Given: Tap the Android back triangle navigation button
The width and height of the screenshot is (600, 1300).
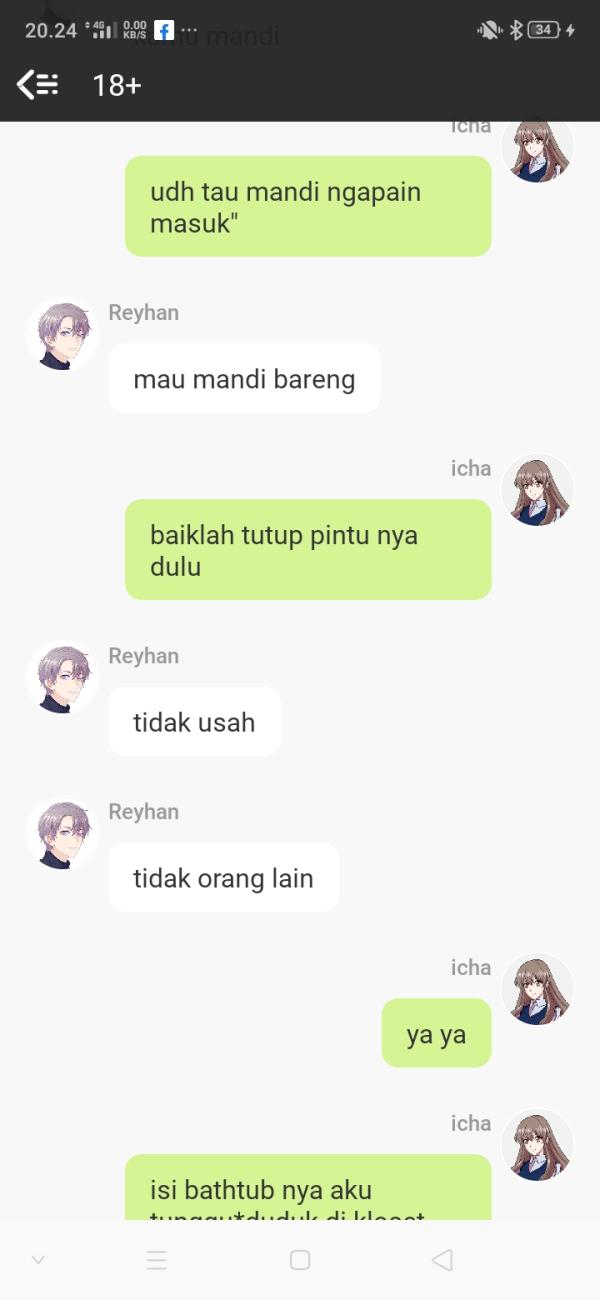Looking at the screenshot, I should pyautogui.click(x=442, y=1260).
